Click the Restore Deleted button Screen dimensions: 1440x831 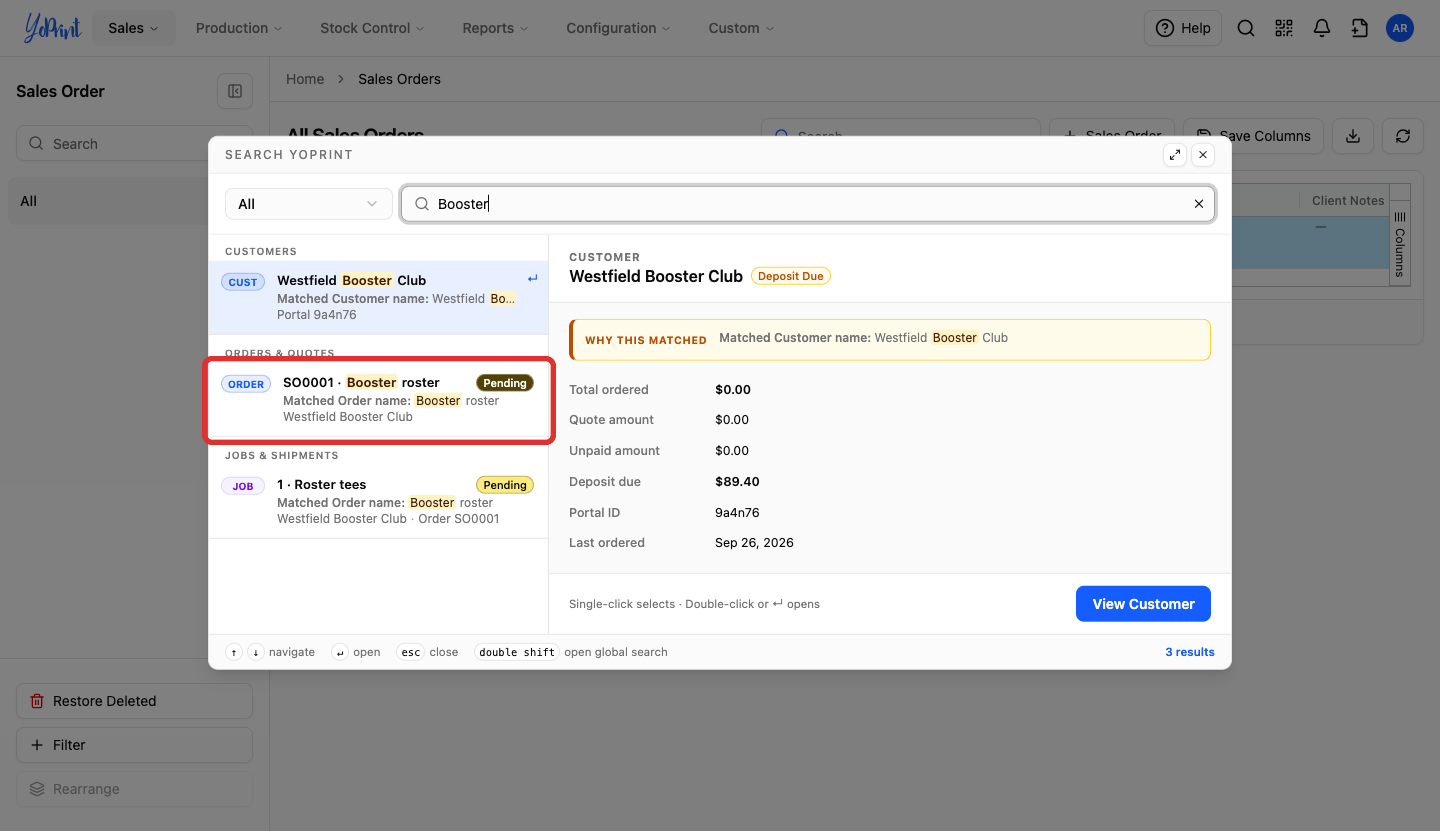pos(134,701)
